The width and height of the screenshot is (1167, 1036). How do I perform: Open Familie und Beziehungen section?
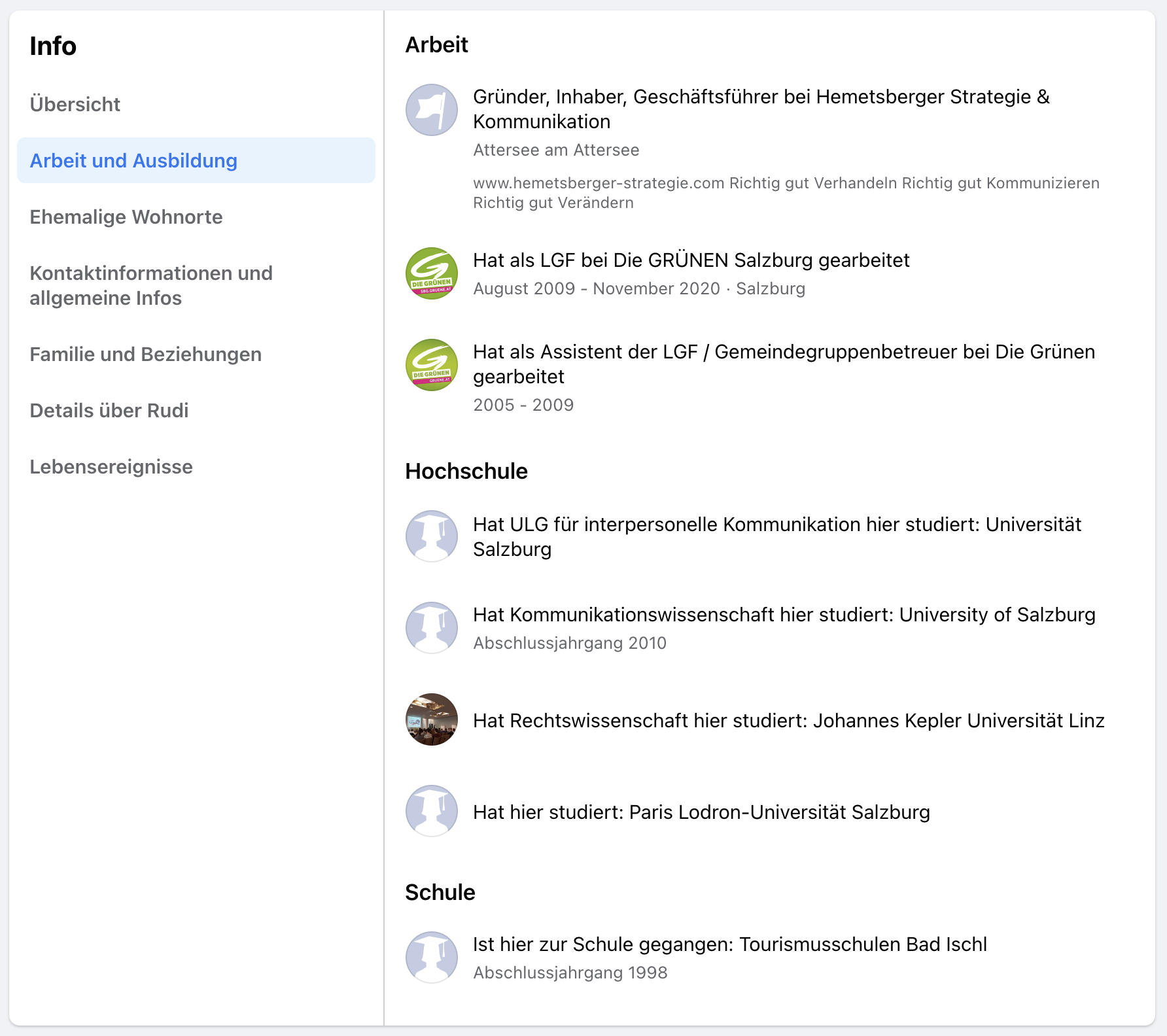[196, 354]
